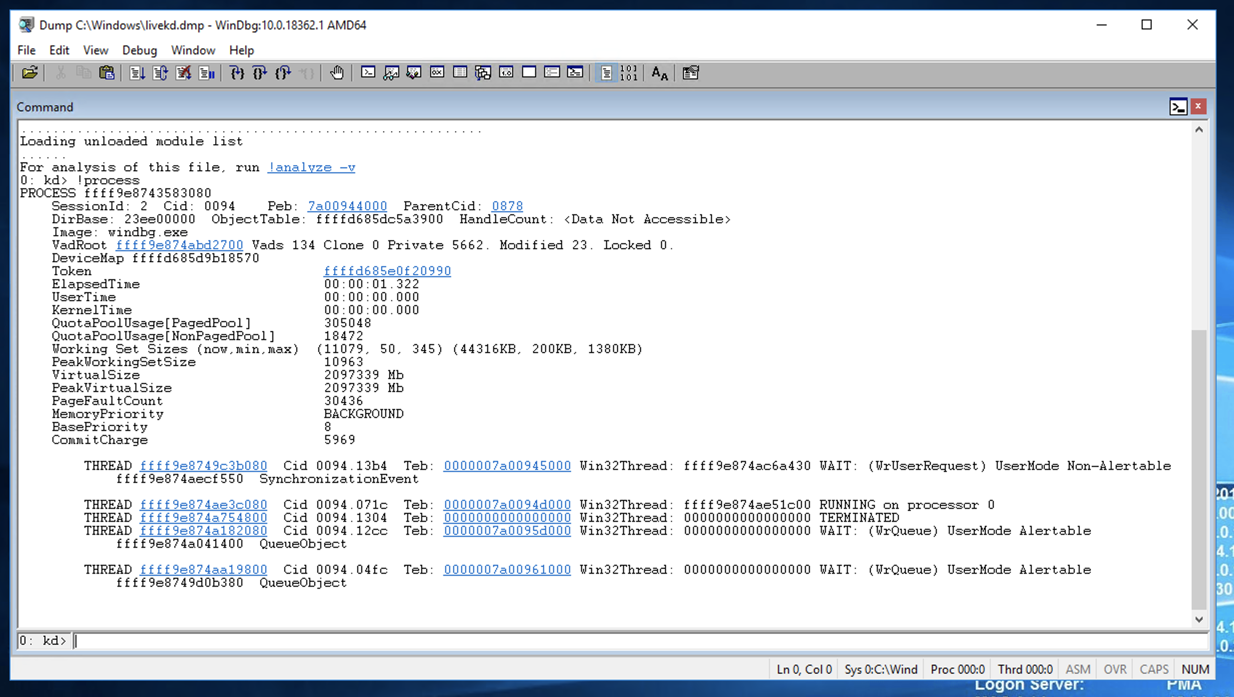Click the Proc 000:0 status entry
The height and width of the screenshot is (697, 1234).
click(958, 669)
